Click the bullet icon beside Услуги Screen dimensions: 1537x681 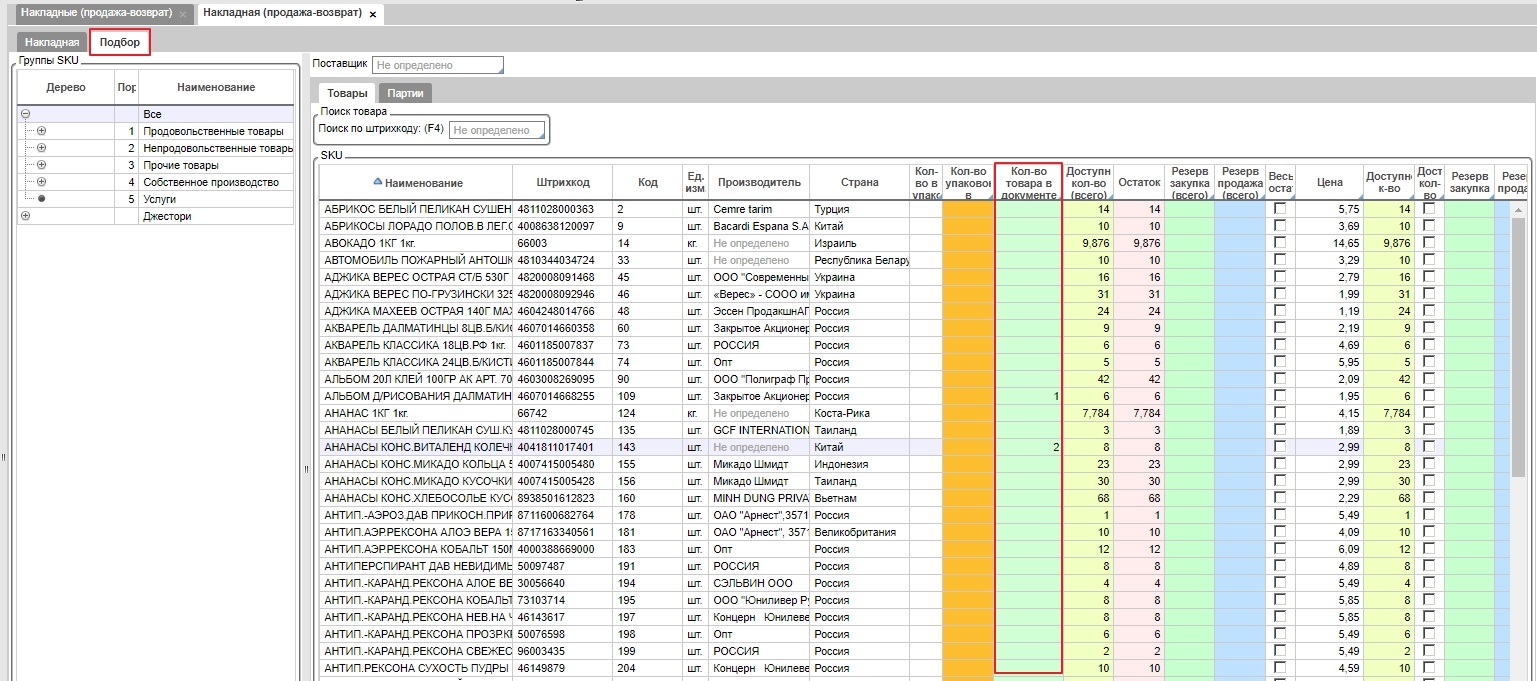point(41,199)
